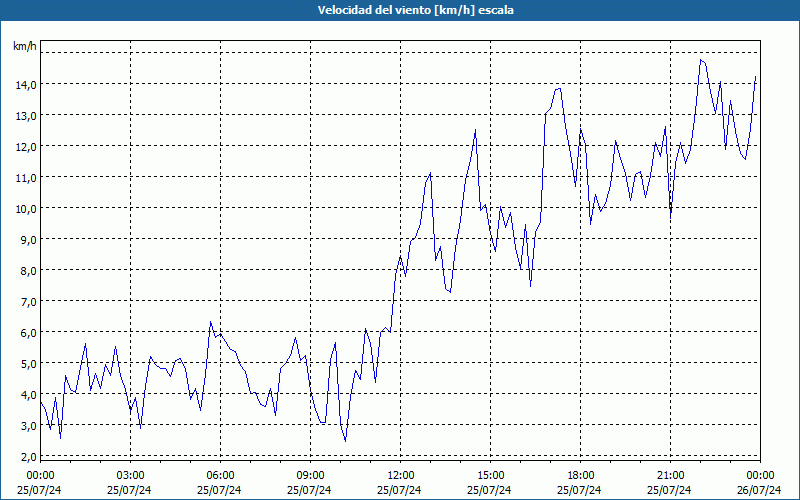
Task: Click the 09:00 time axis label
Action: point(310,476)
